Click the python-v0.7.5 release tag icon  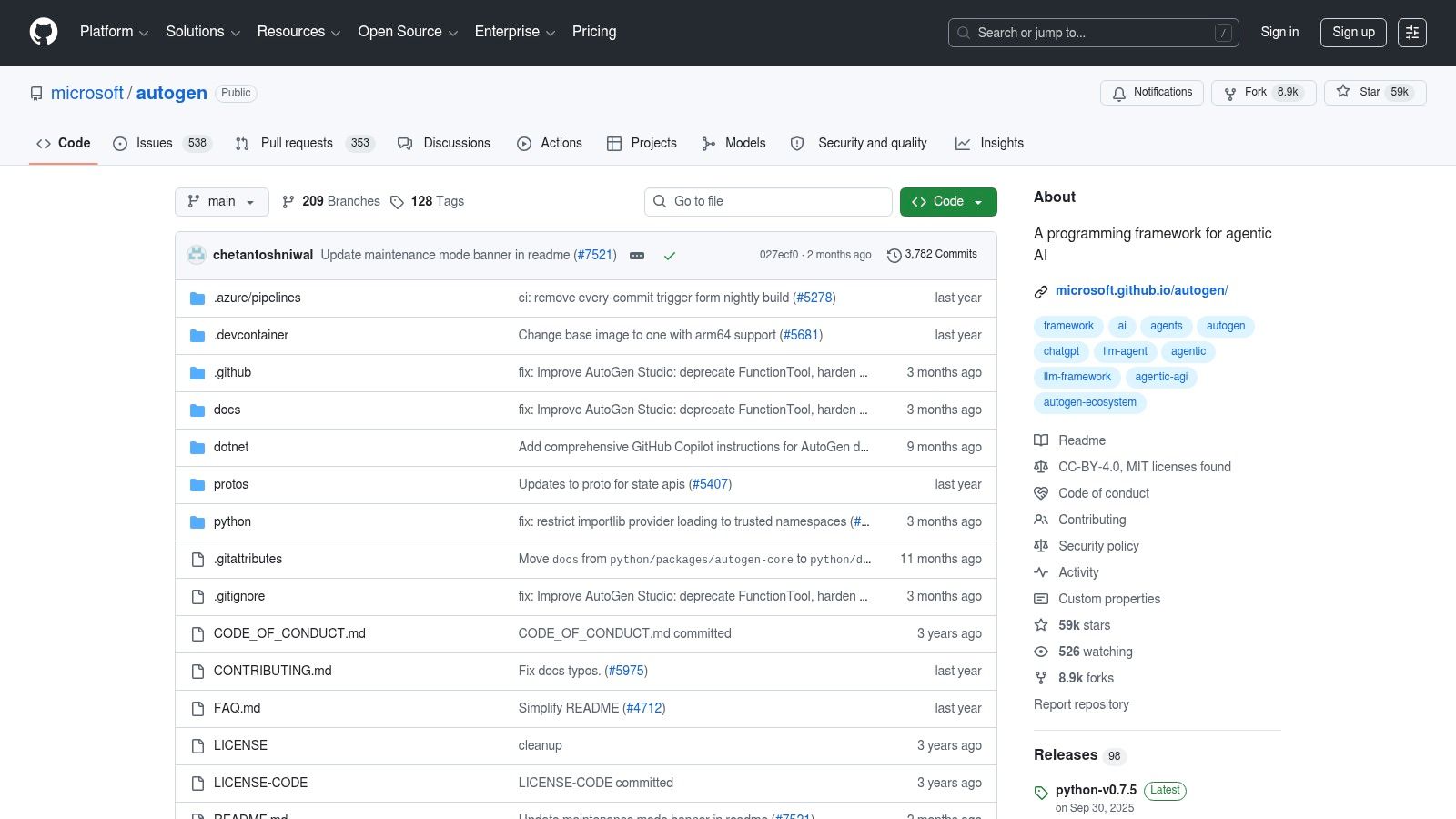tap(1041, 793)
